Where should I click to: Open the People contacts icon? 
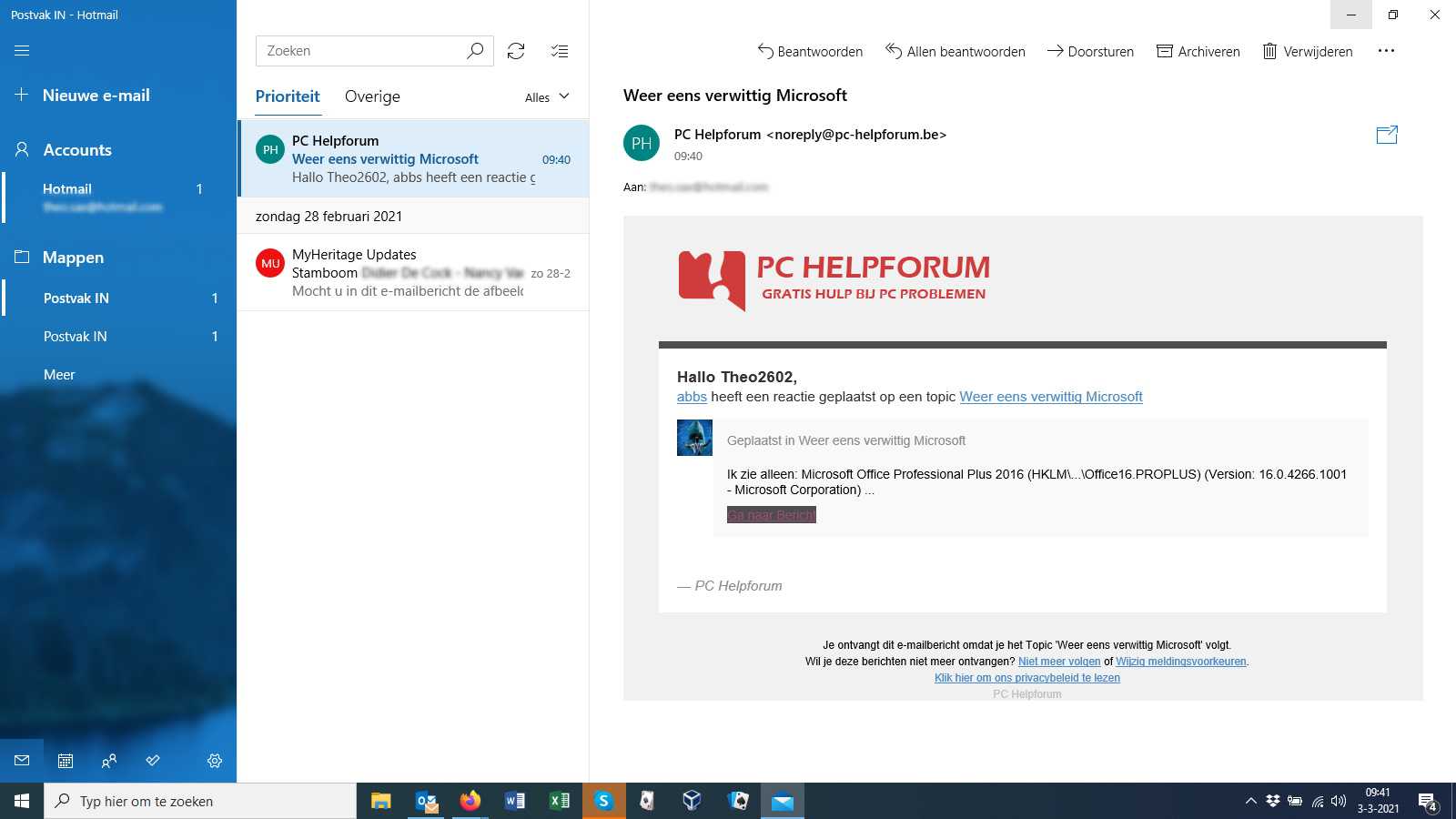pos(109,761)
